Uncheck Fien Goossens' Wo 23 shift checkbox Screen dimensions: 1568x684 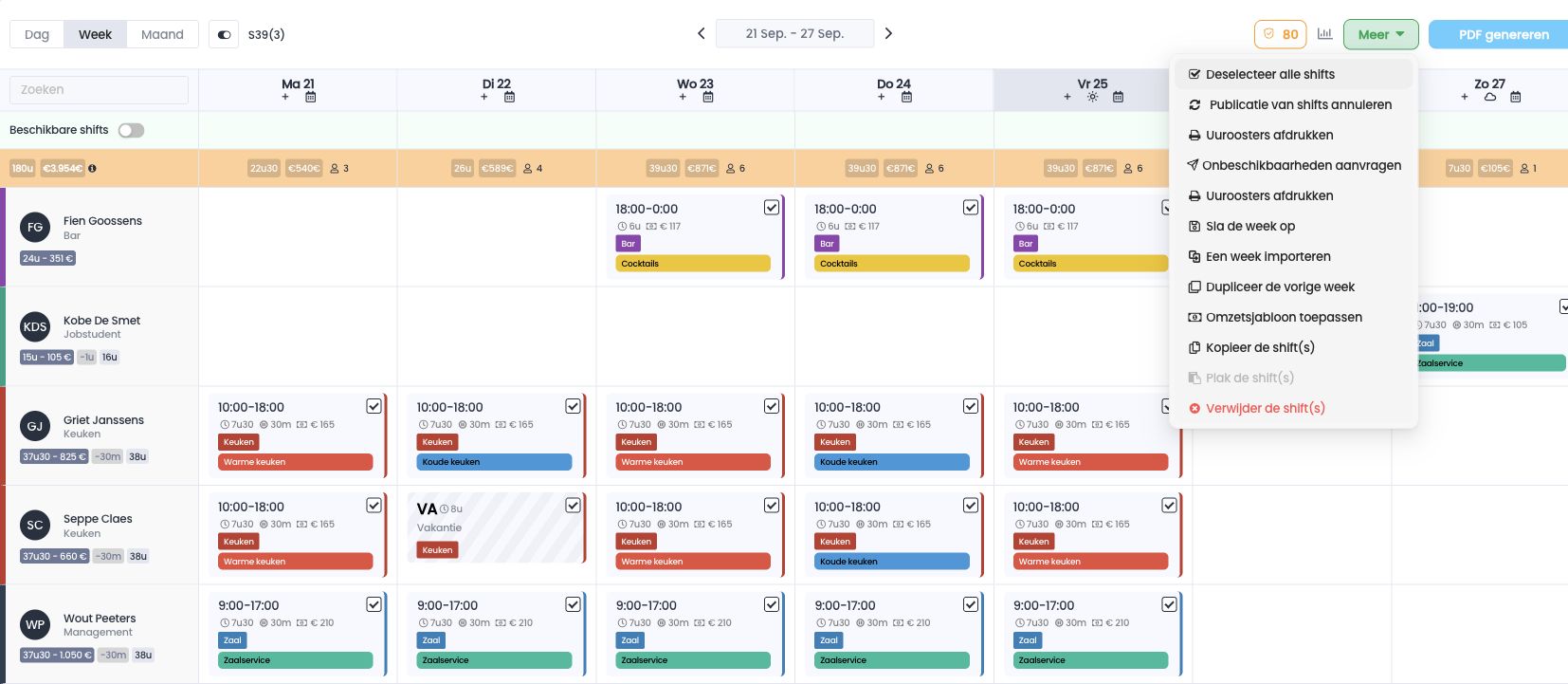[772, 208]
